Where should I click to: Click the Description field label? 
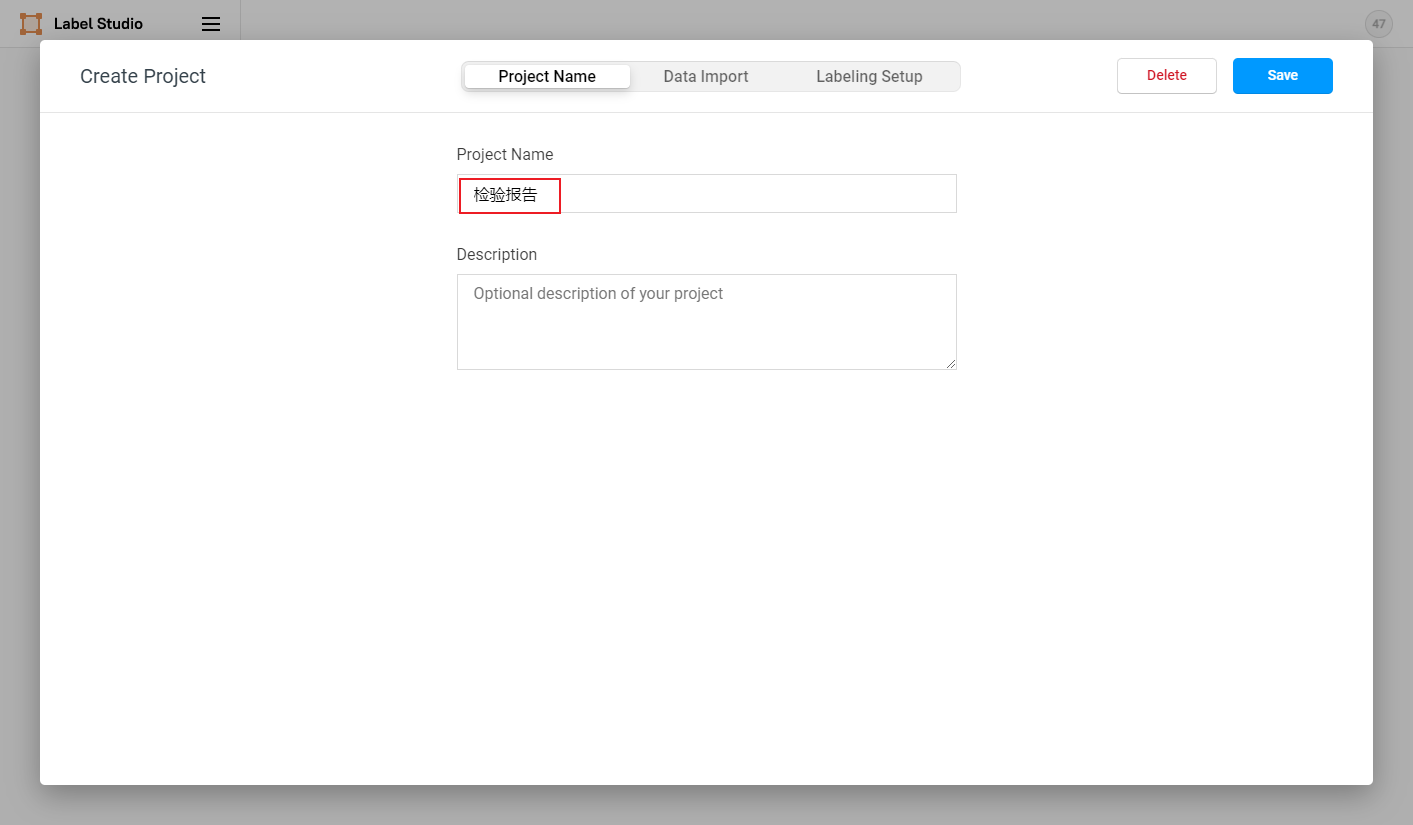coord(497,255)
